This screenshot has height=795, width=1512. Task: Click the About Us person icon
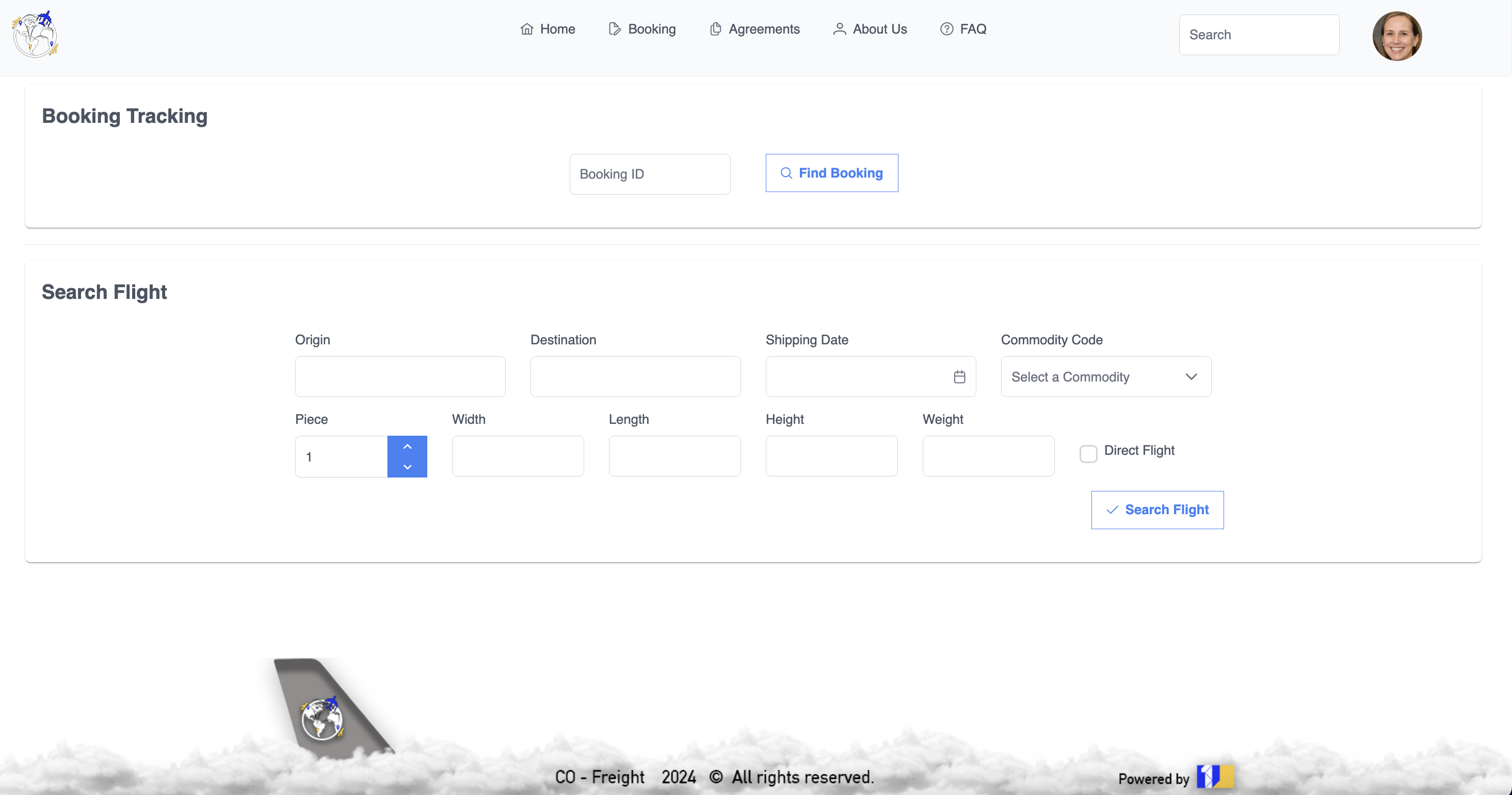[x=839, y=29]
